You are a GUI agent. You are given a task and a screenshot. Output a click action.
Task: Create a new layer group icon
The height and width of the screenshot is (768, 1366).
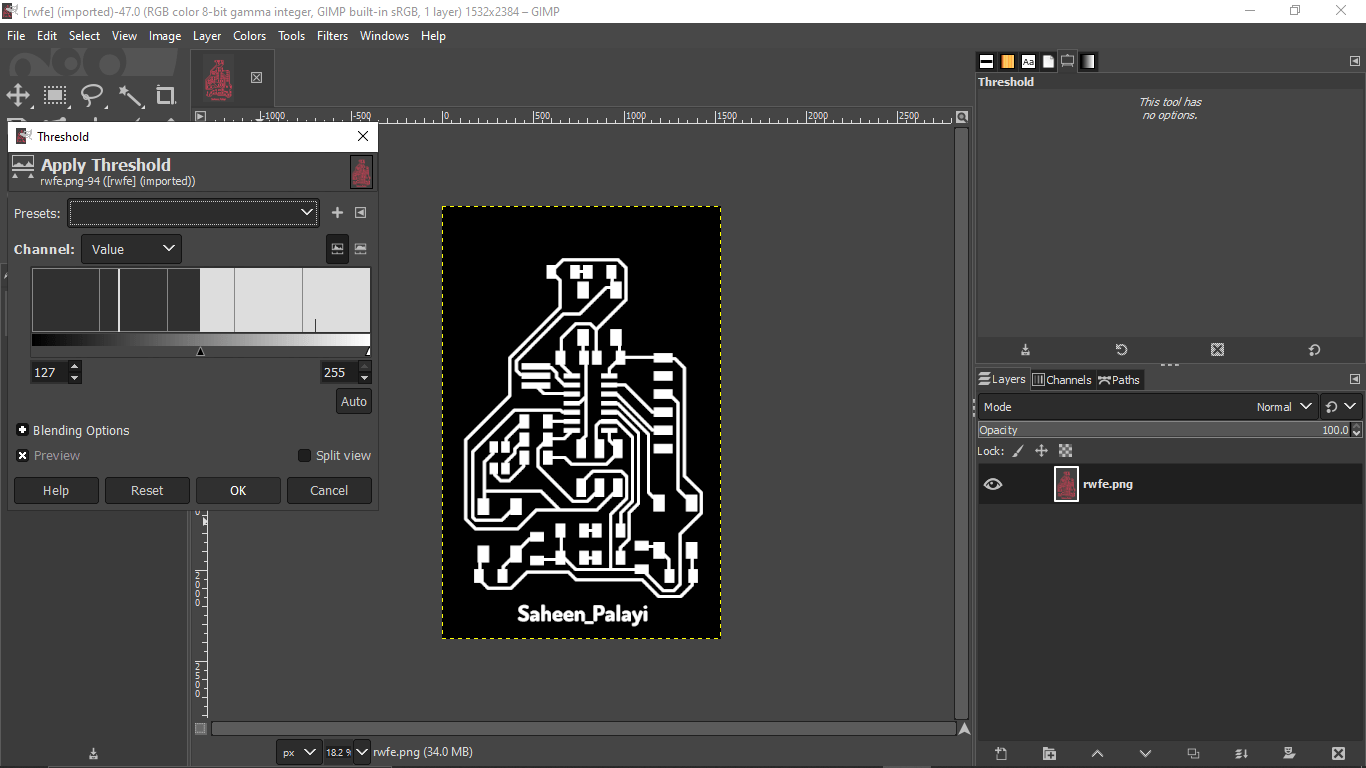tap(1049, 753)
